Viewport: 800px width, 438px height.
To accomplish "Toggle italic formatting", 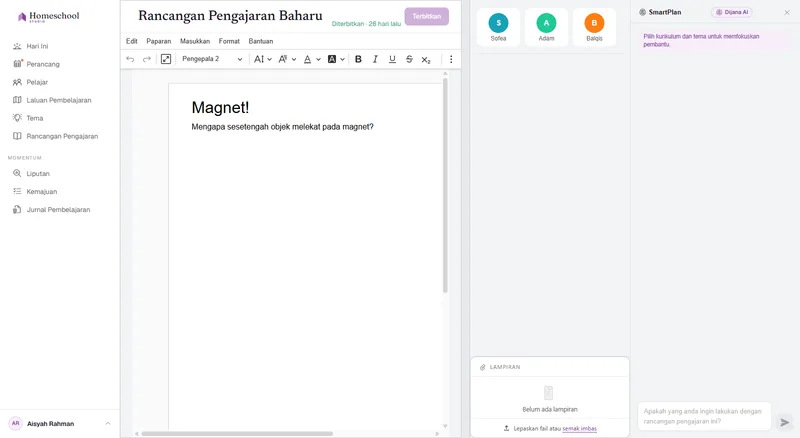I will (375, 59).
